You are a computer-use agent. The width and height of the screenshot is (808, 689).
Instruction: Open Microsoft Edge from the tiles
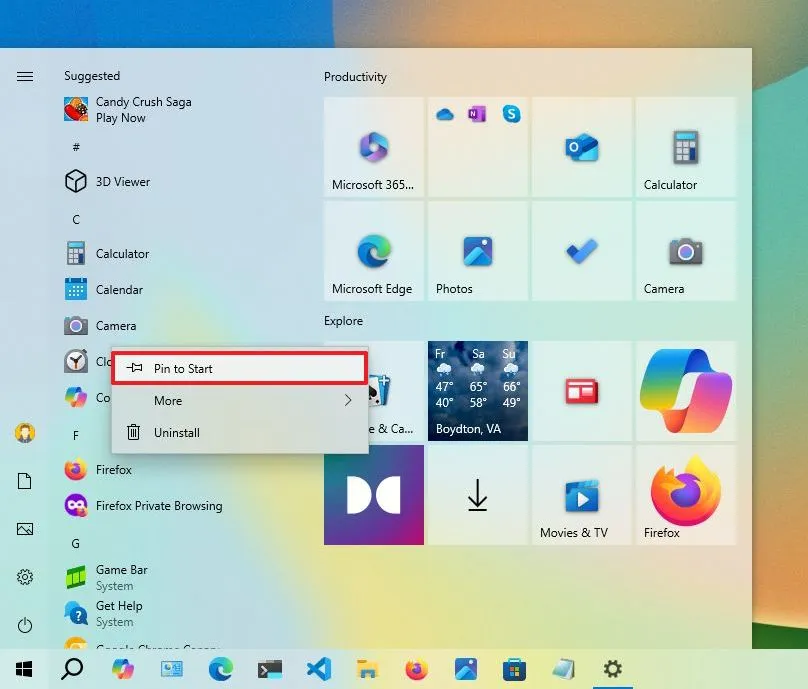coord(373,250)
